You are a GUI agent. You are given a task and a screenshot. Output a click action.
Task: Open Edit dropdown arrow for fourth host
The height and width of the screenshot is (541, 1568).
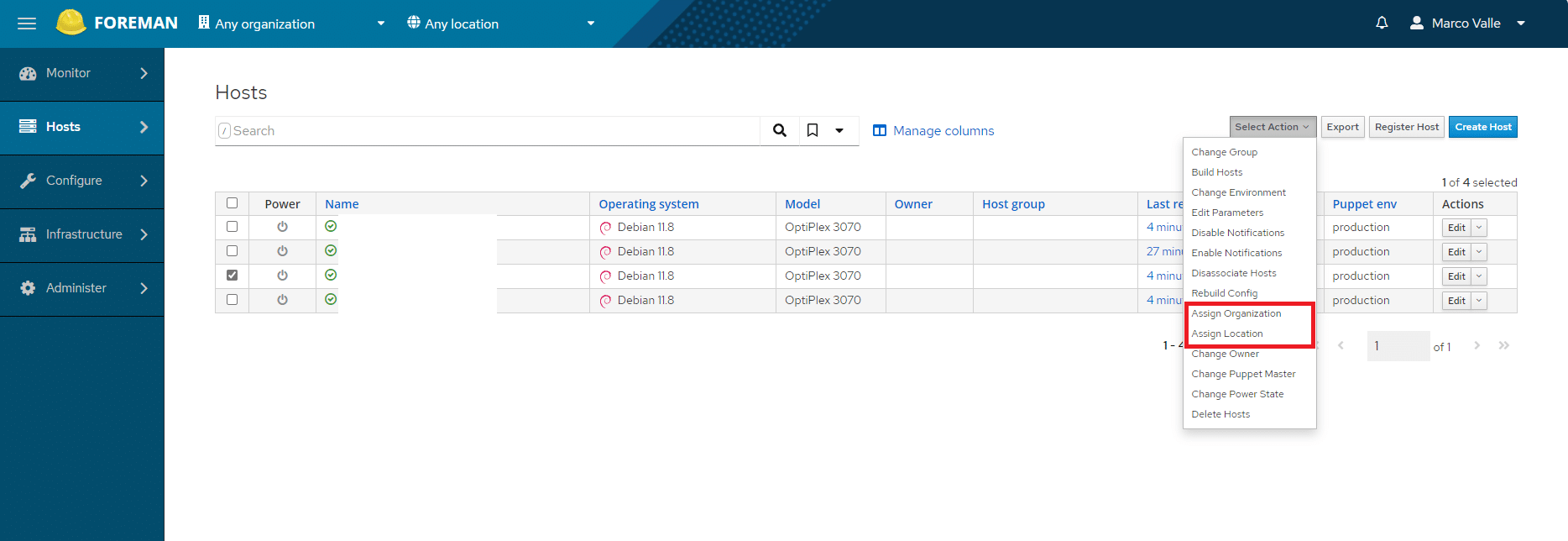click(1479, 301)
